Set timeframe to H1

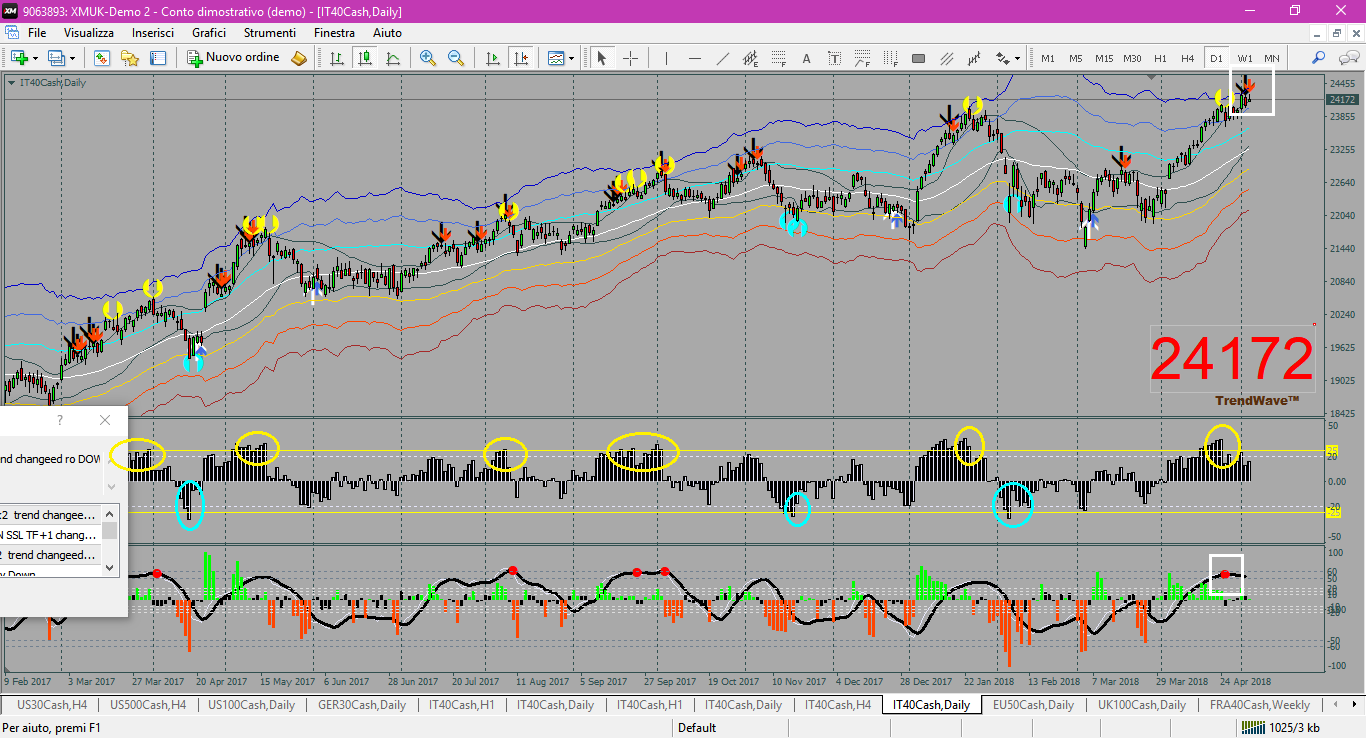1160,58
